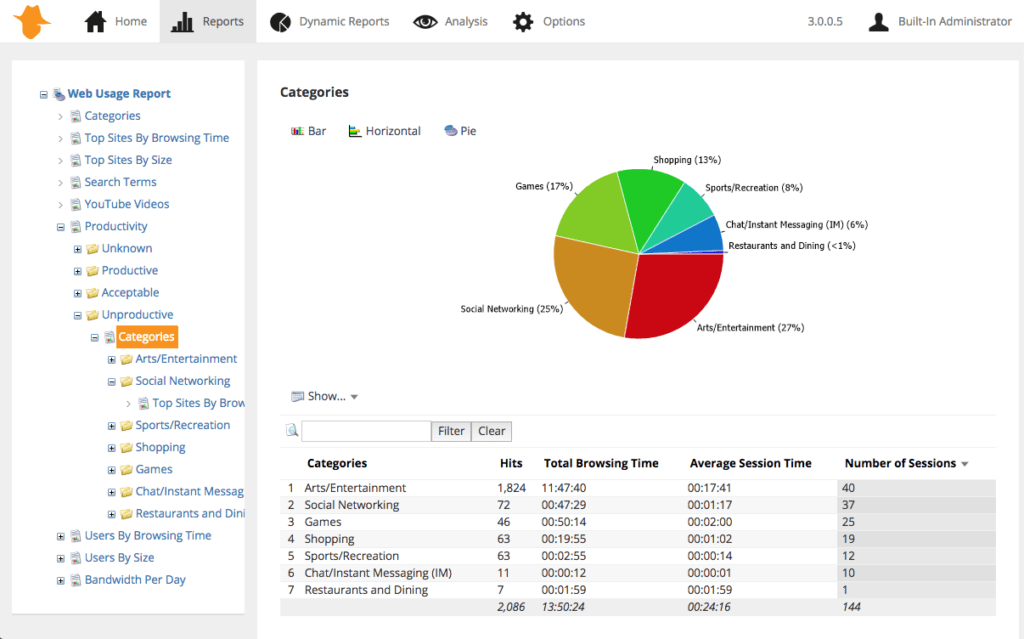Open the Show... dropdown
1024x639 pixels.
point(324,396)
